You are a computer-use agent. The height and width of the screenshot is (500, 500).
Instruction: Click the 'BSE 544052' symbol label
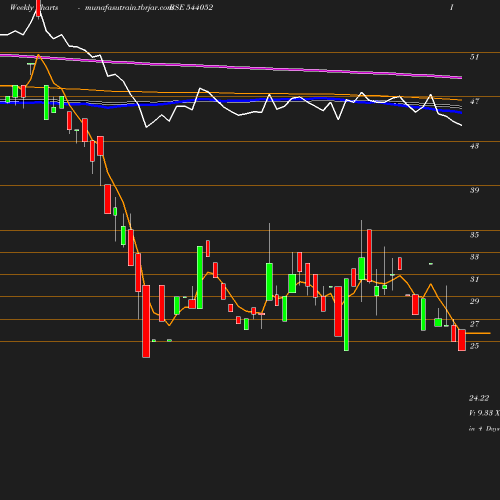191,7
